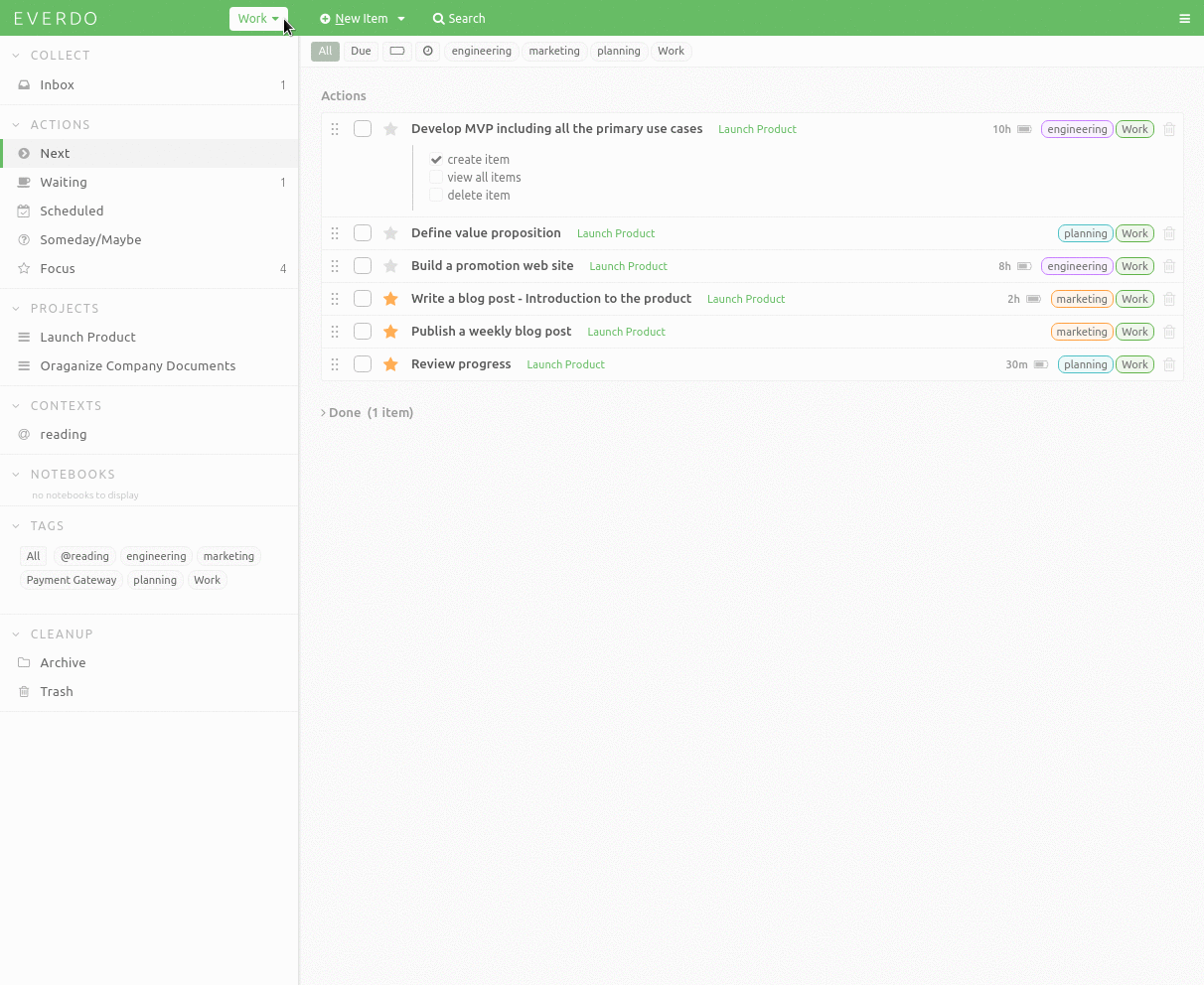
Task: Open the Waiting list in sidebar
Action: point(64,183)
